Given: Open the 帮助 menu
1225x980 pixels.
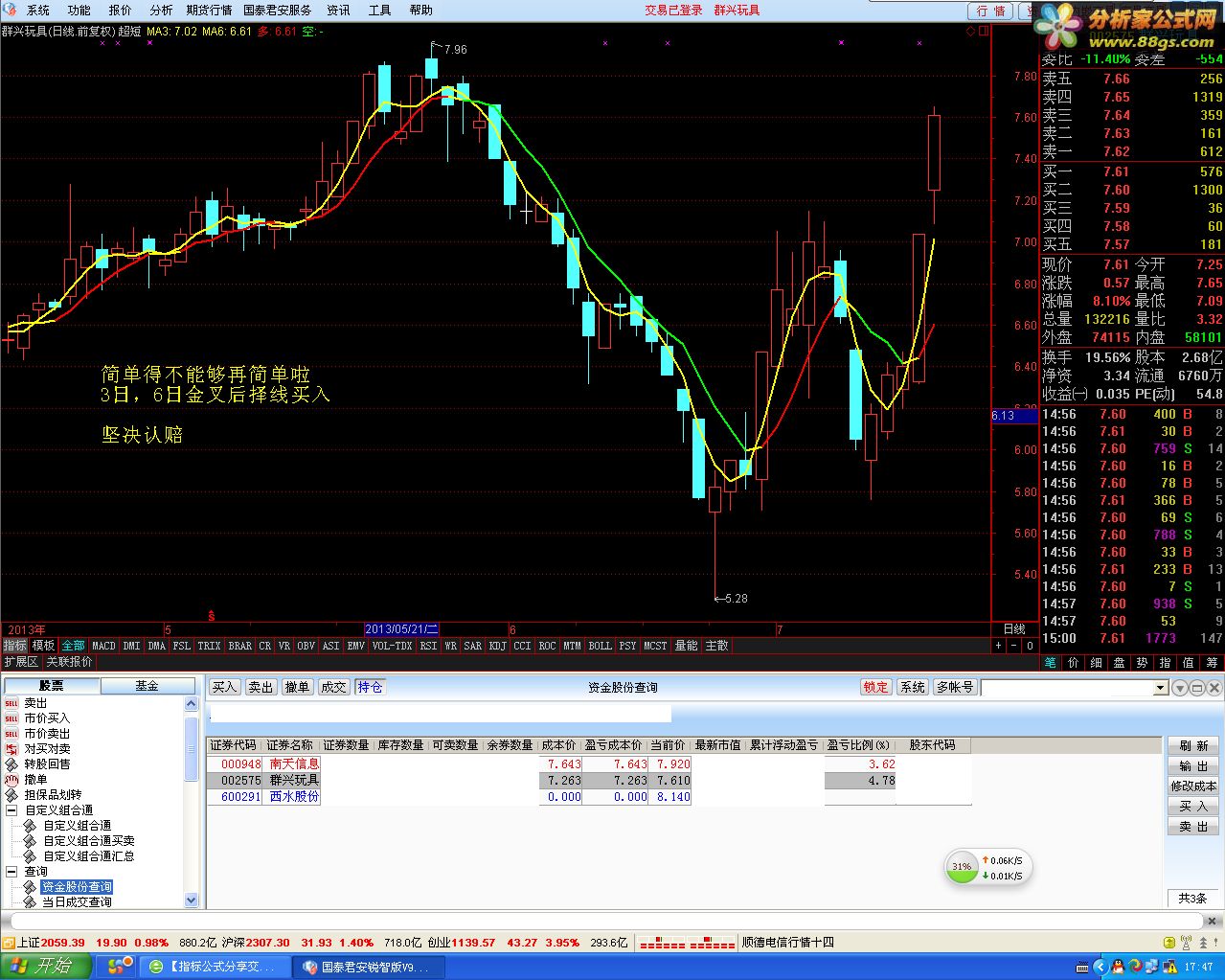Looking at the screenshot, I should pyautogui.click(x=421, y=11).
